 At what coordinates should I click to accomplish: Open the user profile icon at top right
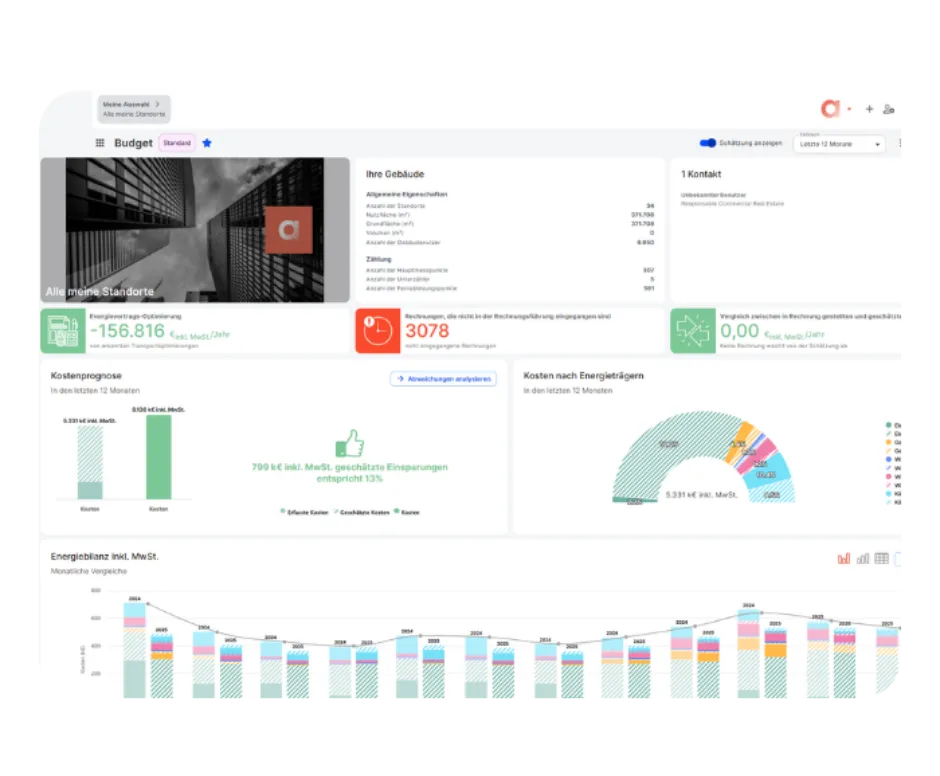[889, 109]
